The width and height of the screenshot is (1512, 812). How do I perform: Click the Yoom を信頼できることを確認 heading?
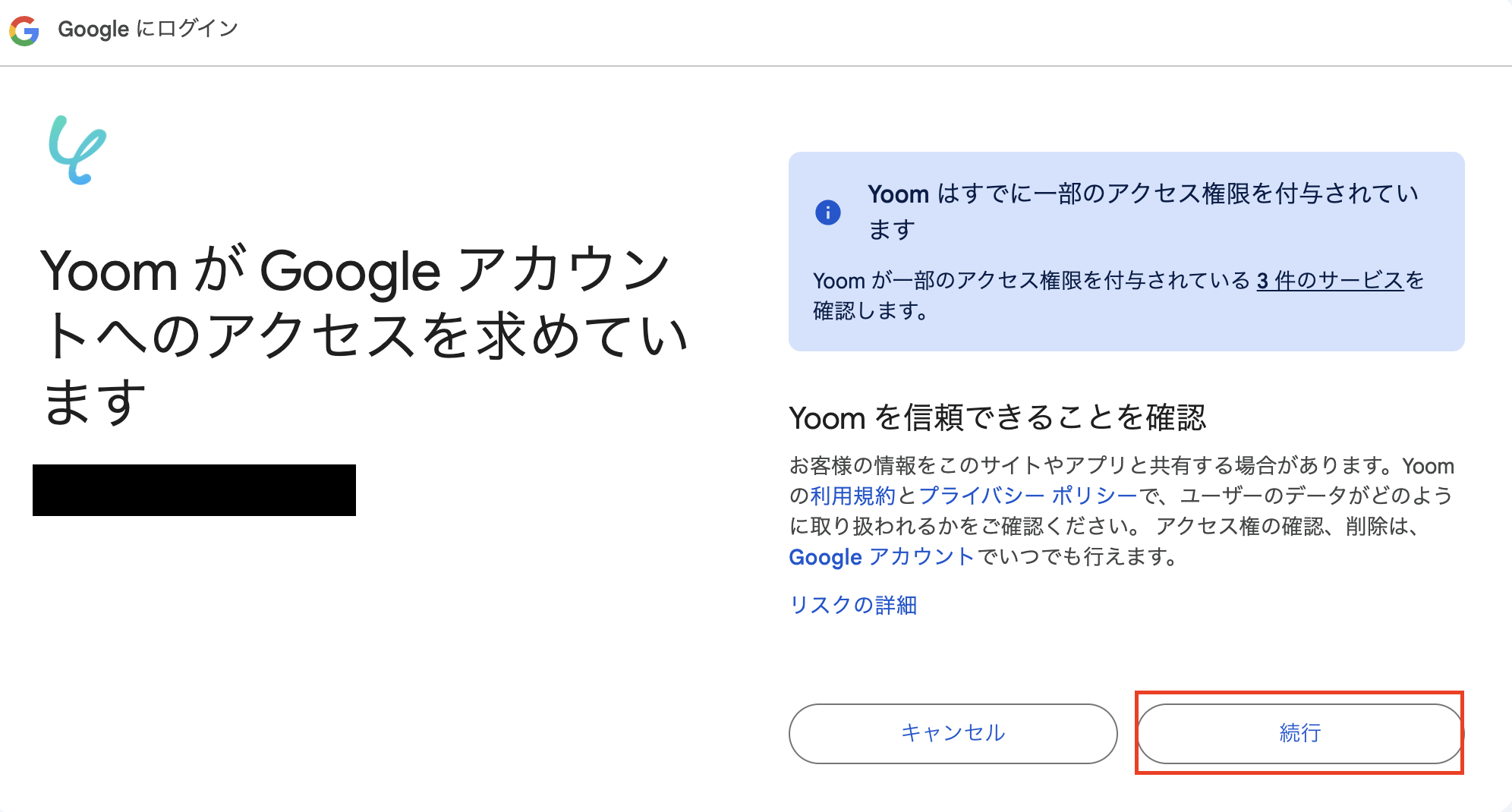[x=997, y=418]
